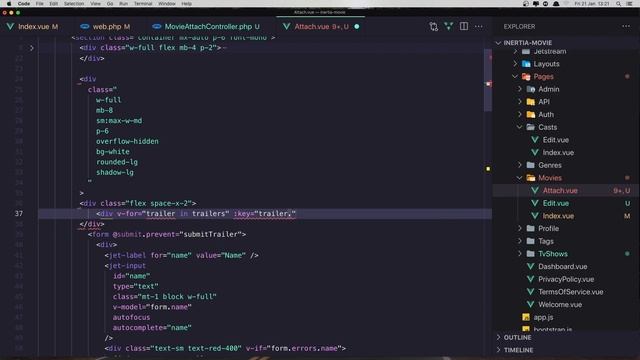Click the overflow-hidden class line

coord(127,141)
